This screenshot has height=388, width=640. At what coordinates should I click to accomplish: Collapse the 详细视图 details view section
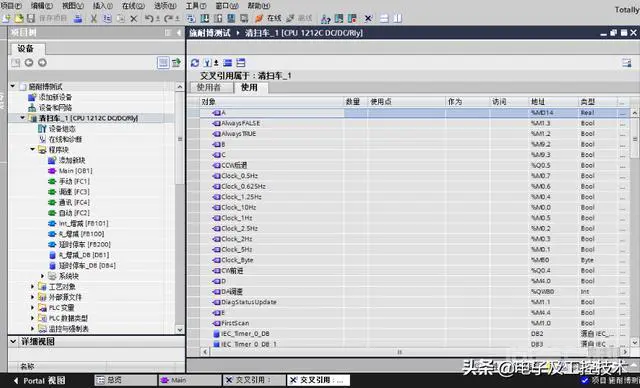point(13,341)
